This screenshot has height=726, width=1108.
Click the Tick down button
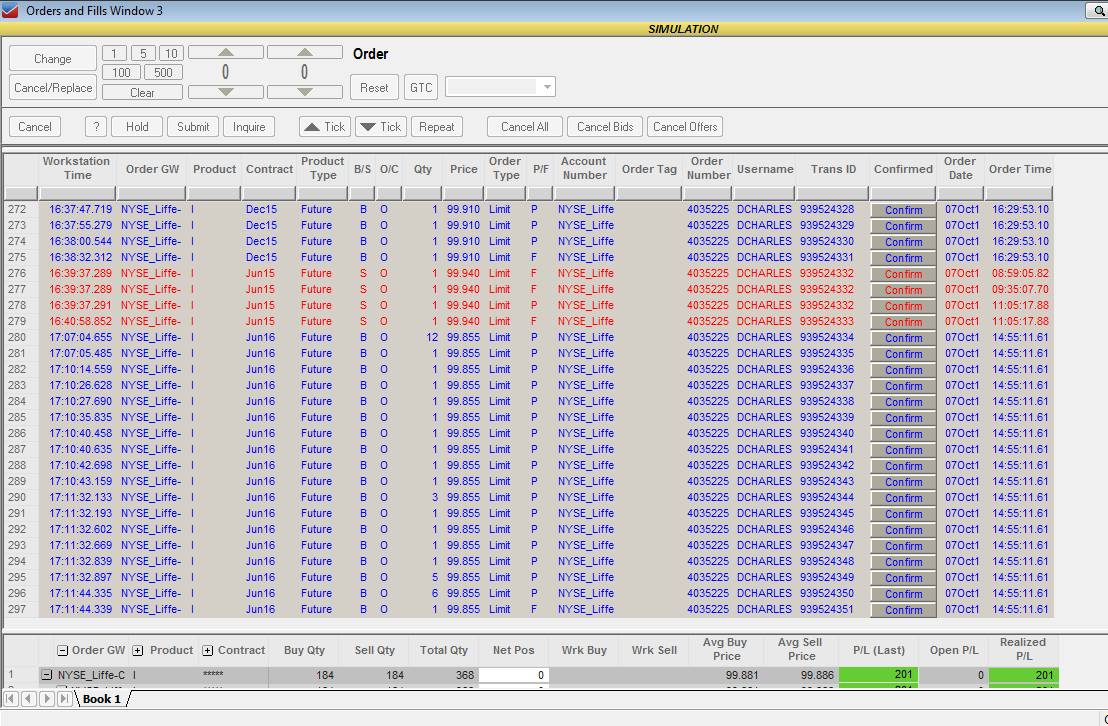pos(381,127)
